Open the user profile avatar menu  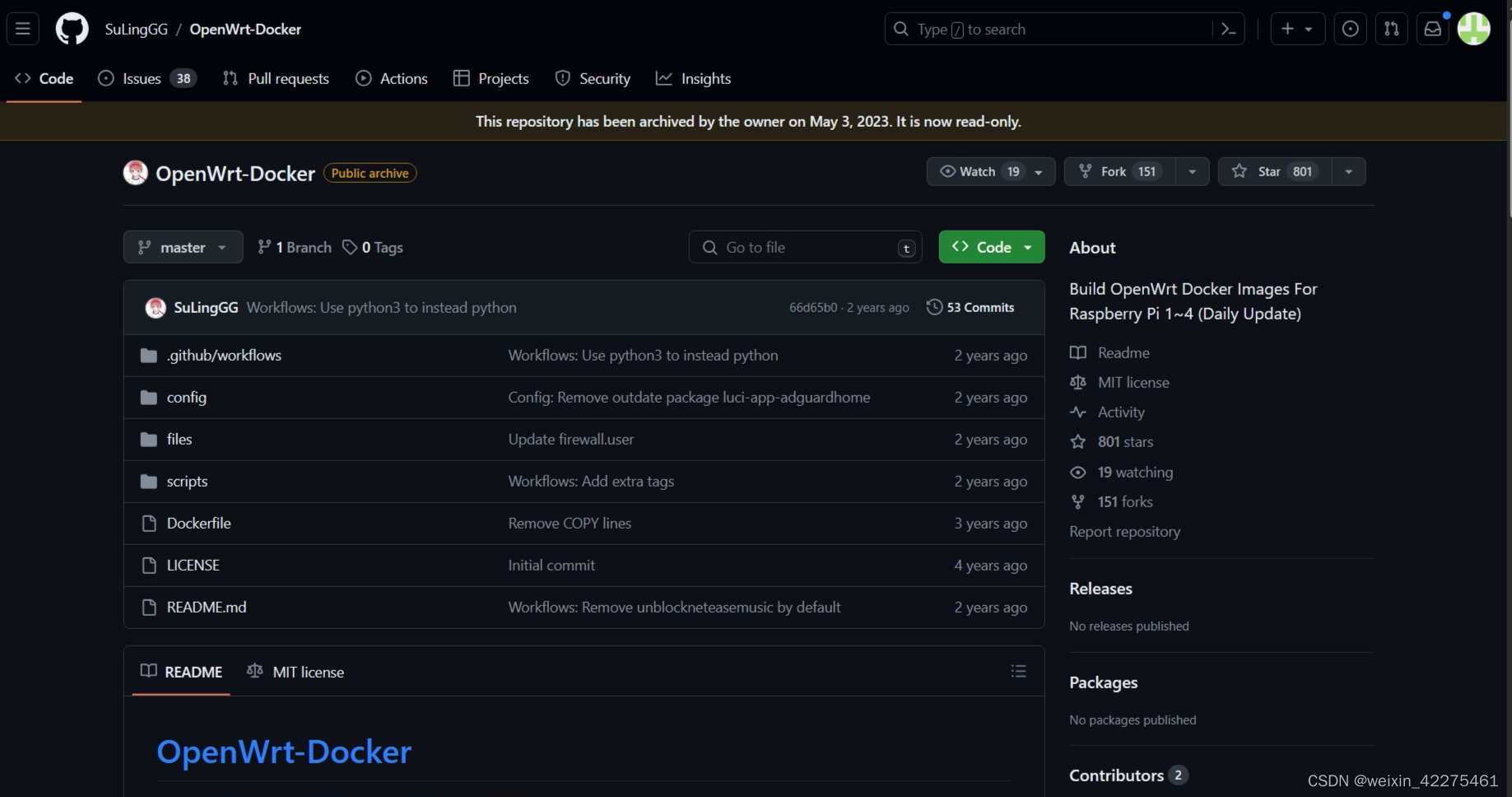point(1473,29)
